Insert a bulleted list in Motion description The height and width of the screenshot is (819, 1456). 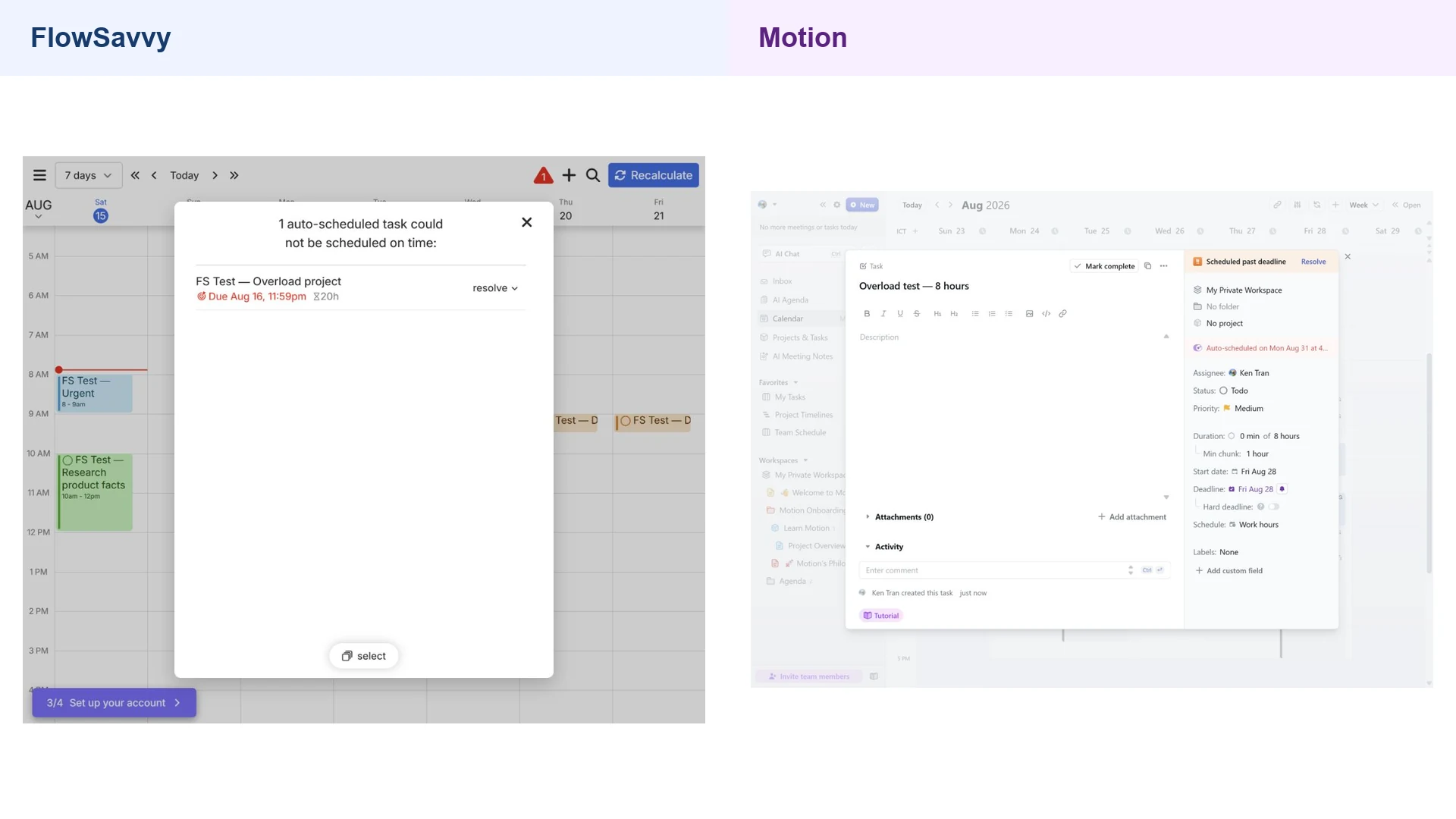[975, 313]
